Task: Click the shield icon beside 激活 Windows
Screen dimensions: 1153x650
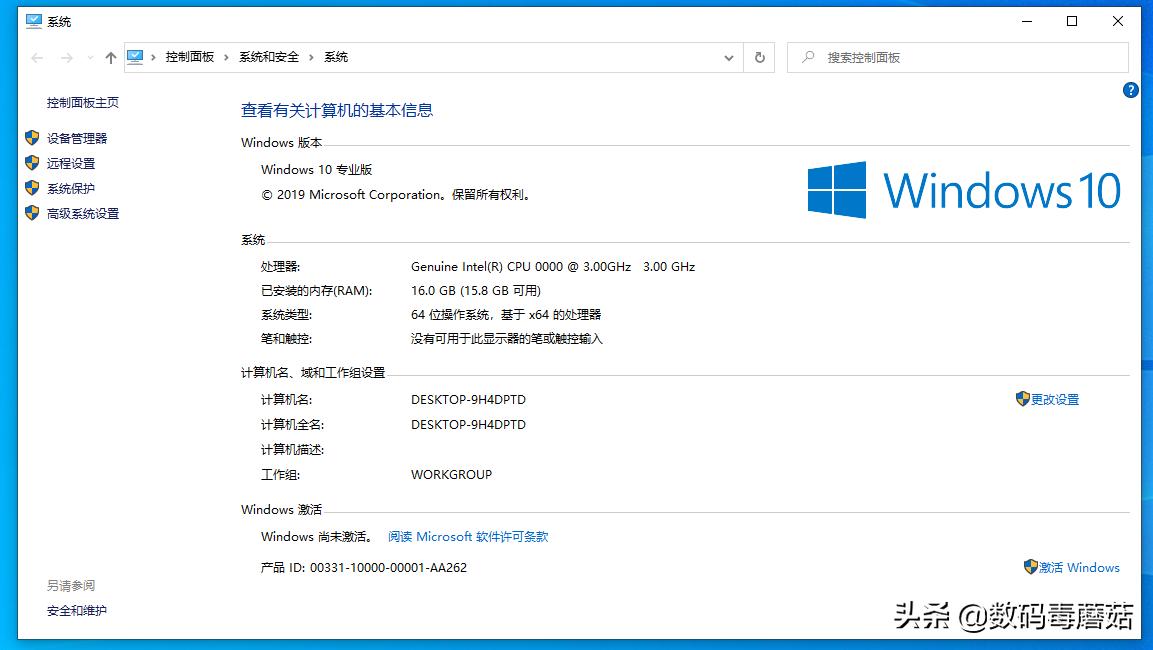Action: click(x=1031, y=567)
